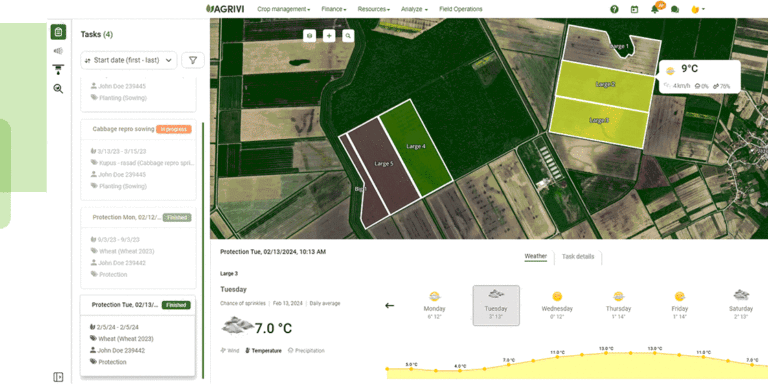Collapse the sidebar panel toggle icon
Screen dimensions: 768x384
[x=58, y=377]
